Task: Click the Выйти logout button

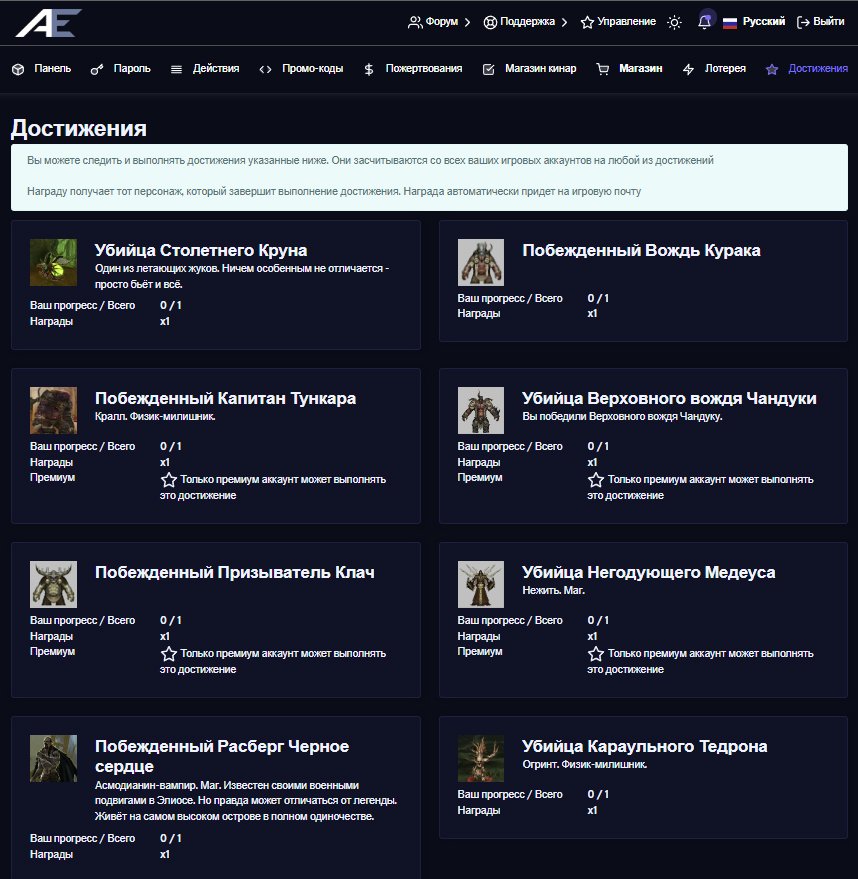Action: tap(820, 22)
